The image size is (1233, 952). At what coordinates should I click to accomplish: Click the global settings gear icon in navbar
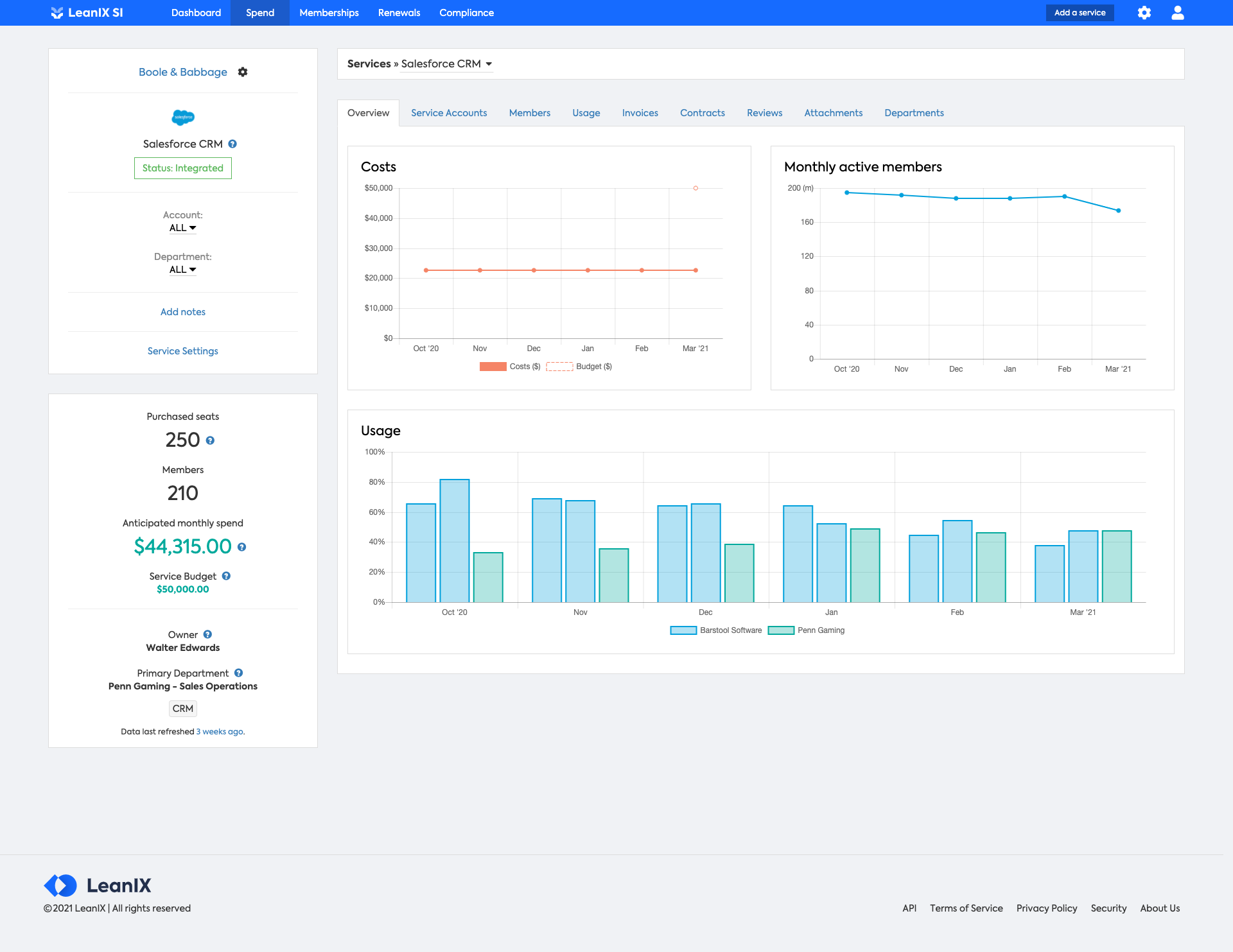(1143, 13)
